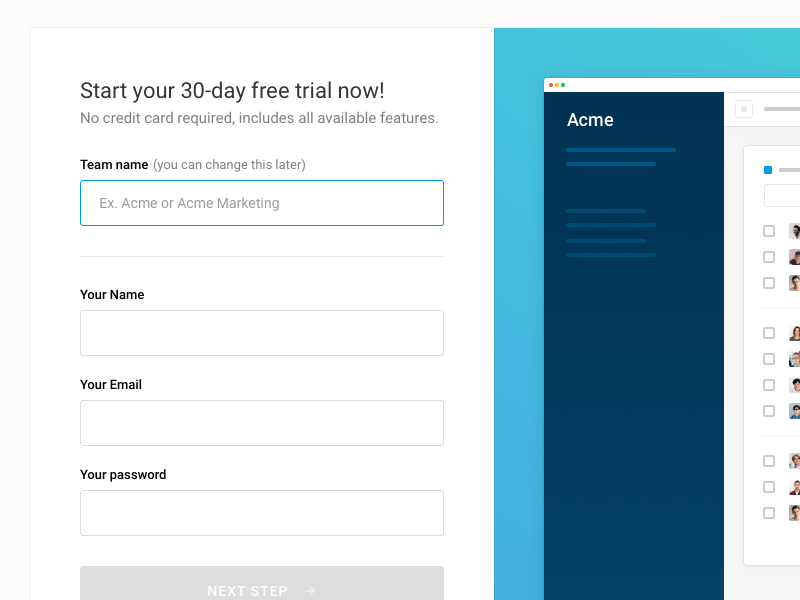This screenshot has width=800, height=600.
Task: Click the Your password input field
Action: 262,513
